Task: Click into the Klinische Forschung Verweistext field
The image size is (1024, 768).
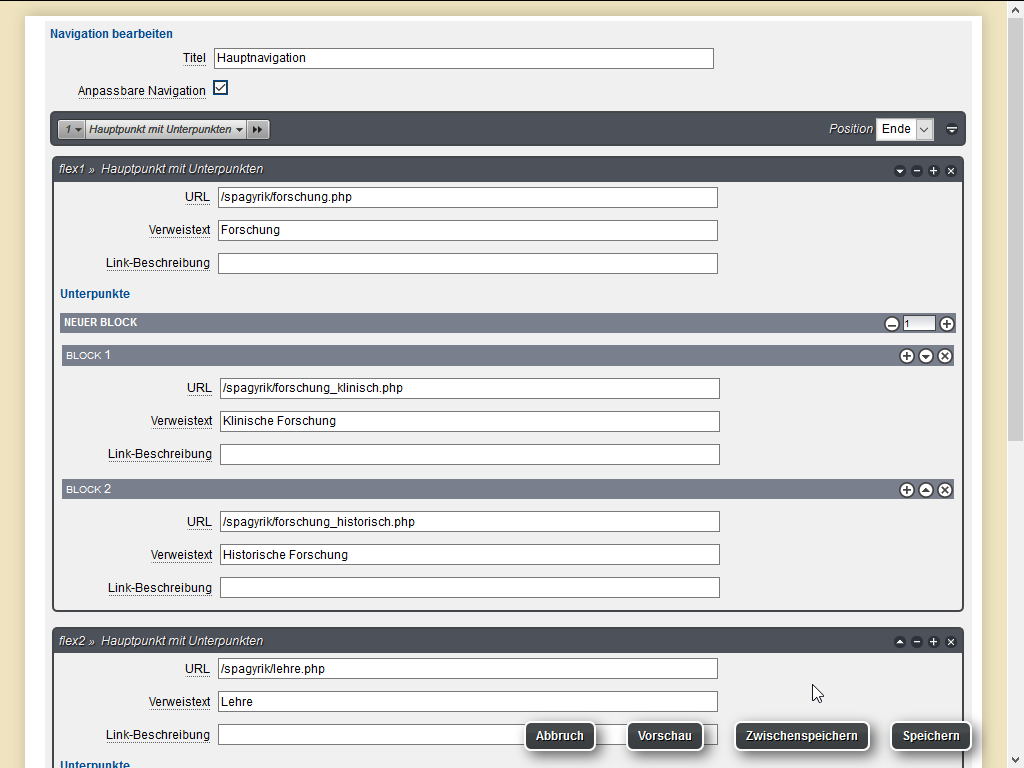Action: [469, 421]
